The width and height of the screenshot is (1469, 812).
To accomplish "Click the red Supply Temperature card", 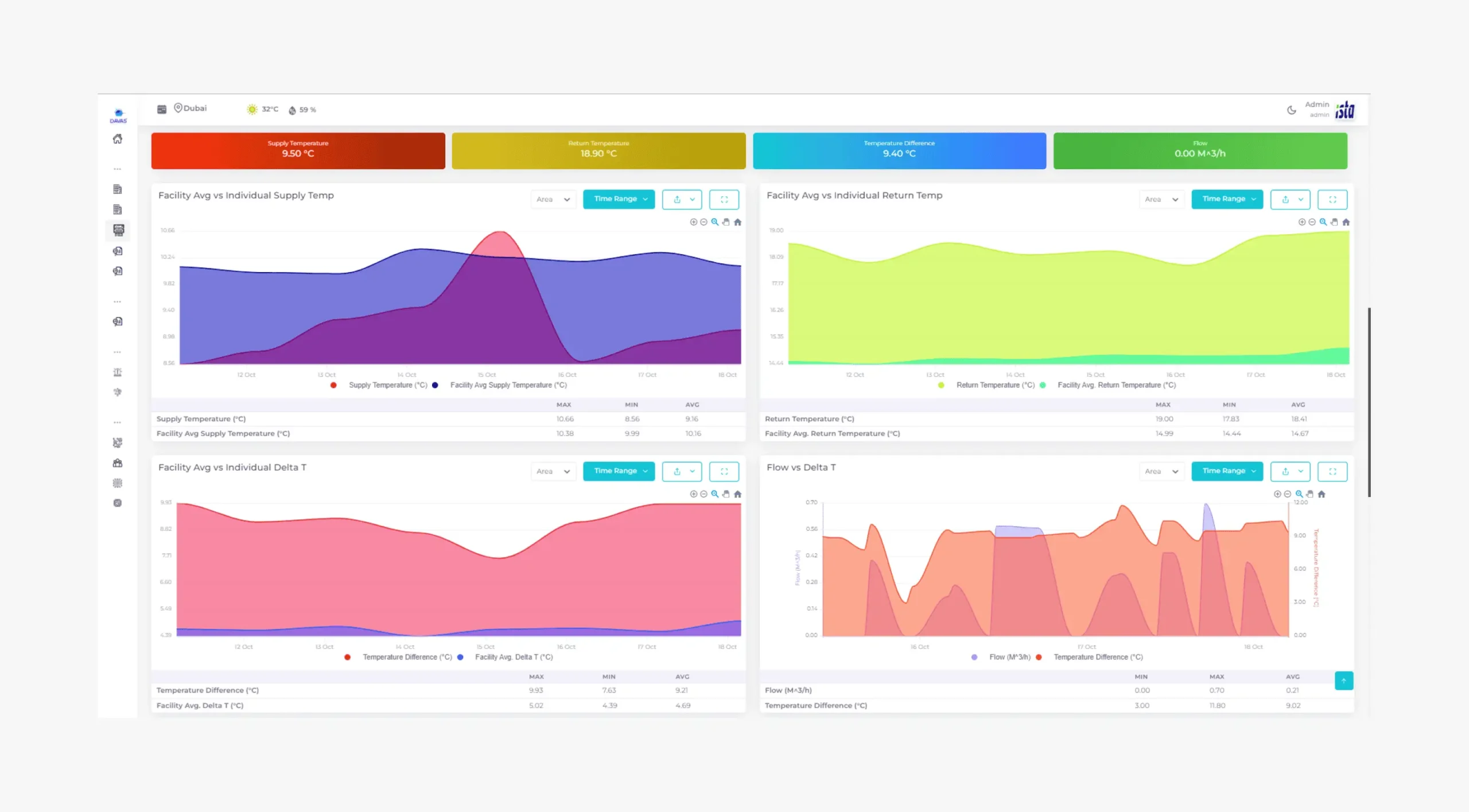I will click(298, 150).
